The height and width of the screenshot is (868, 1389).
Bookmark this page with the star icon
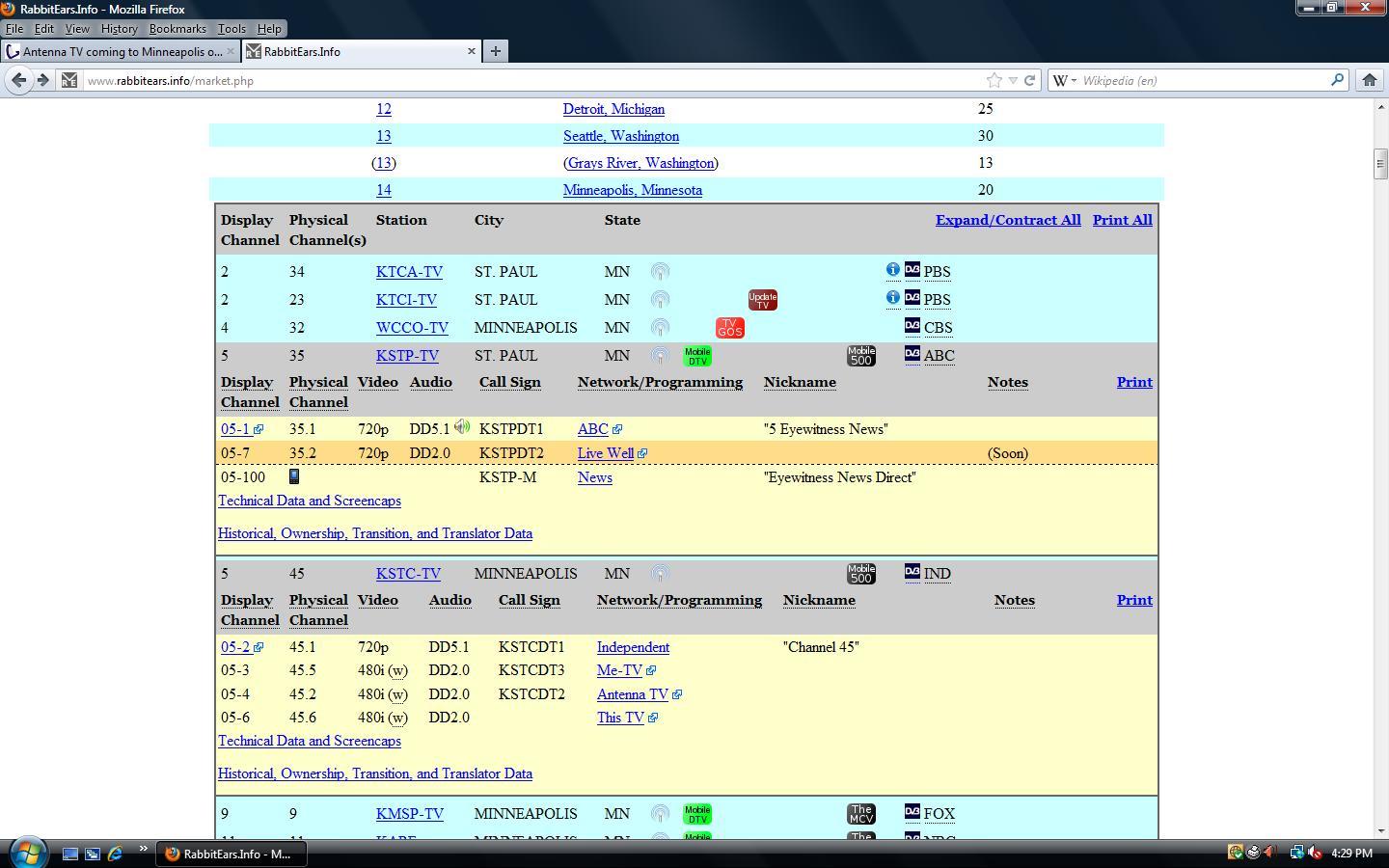994,80
